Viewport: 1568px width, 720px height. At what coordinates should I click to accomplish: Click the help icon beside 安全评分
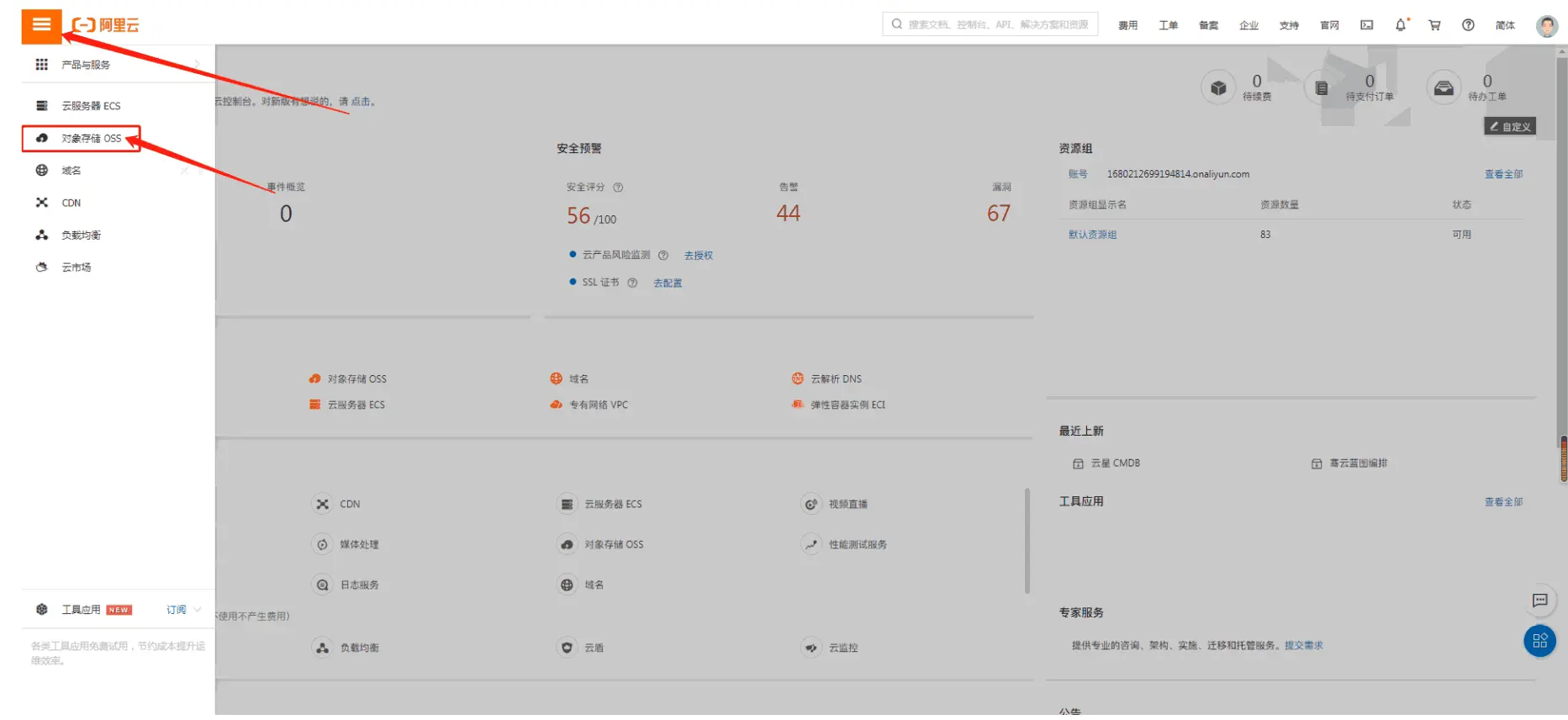tap(618, 188)
